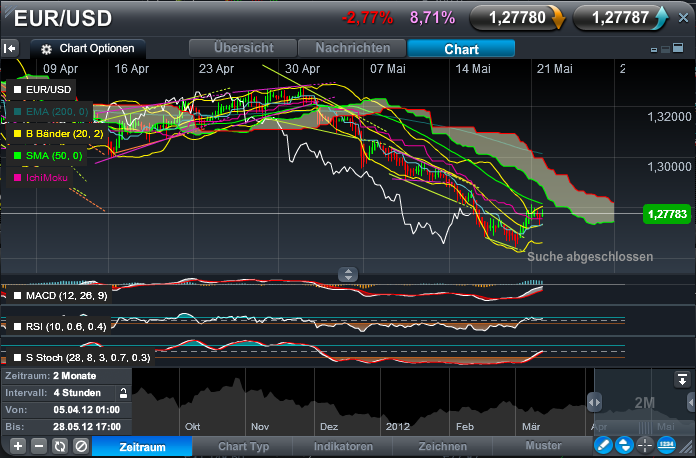This screenshot has width=696, height=458.
Task: Set the largest panel size icon
Action: click(x=678, y=47)
